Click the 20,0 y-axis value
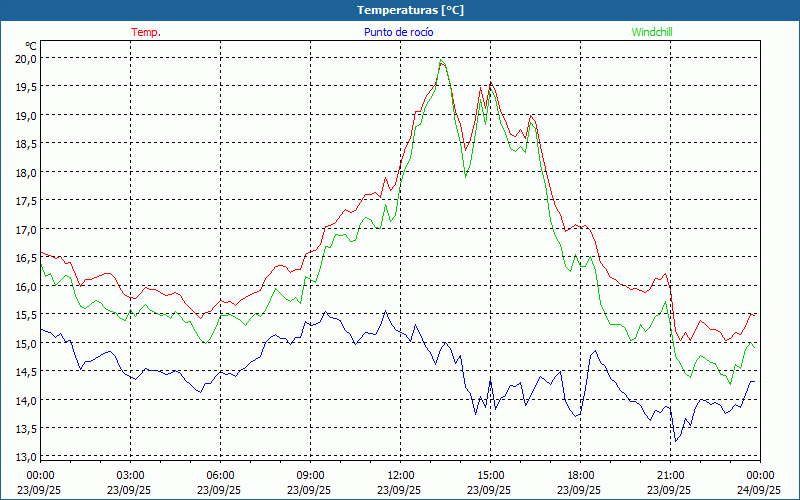This screenshot has height=500, width=800. (x=25, y=58)
